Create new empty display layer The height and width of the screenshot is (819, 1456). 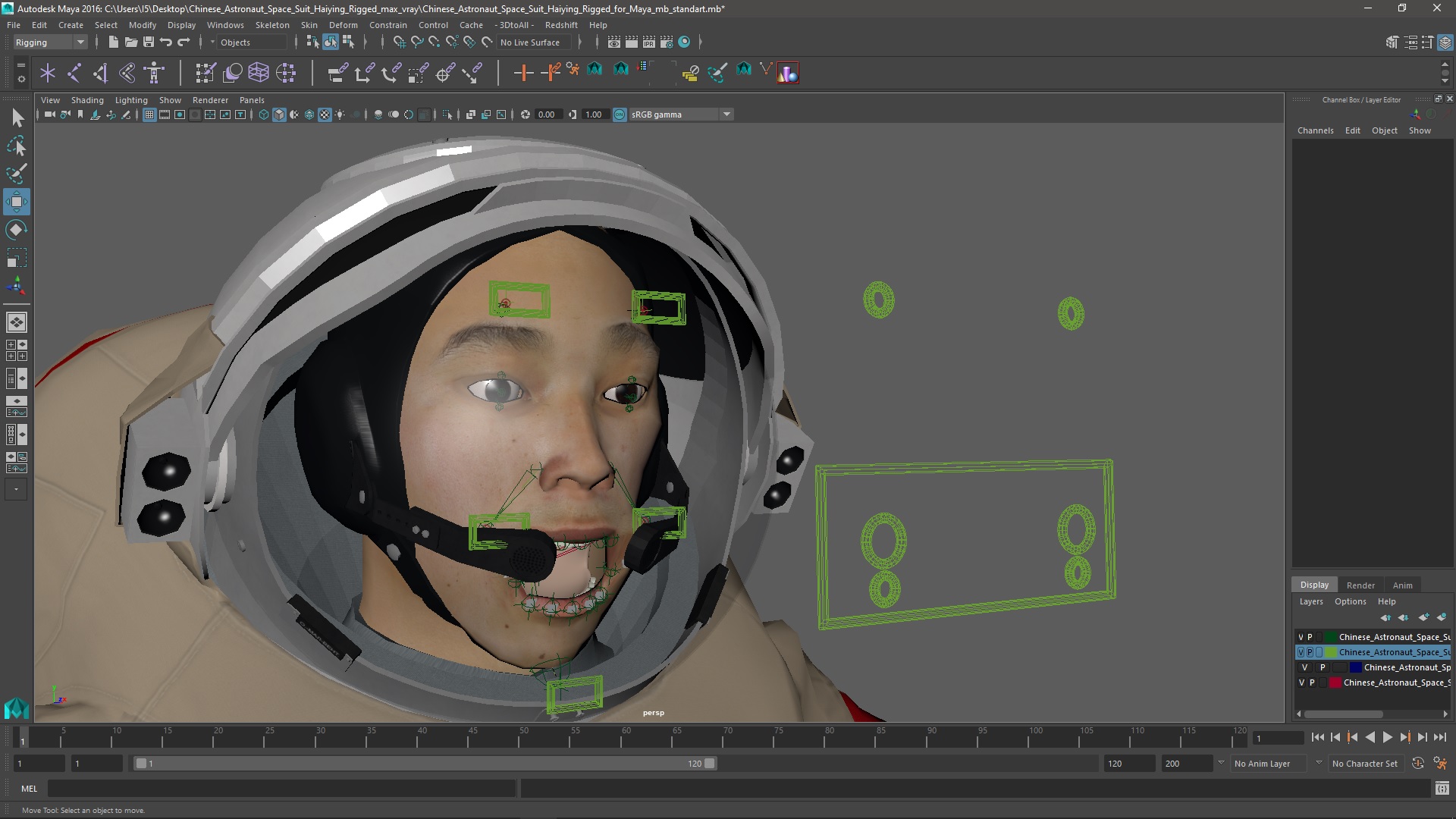[x=1424, y=617]
